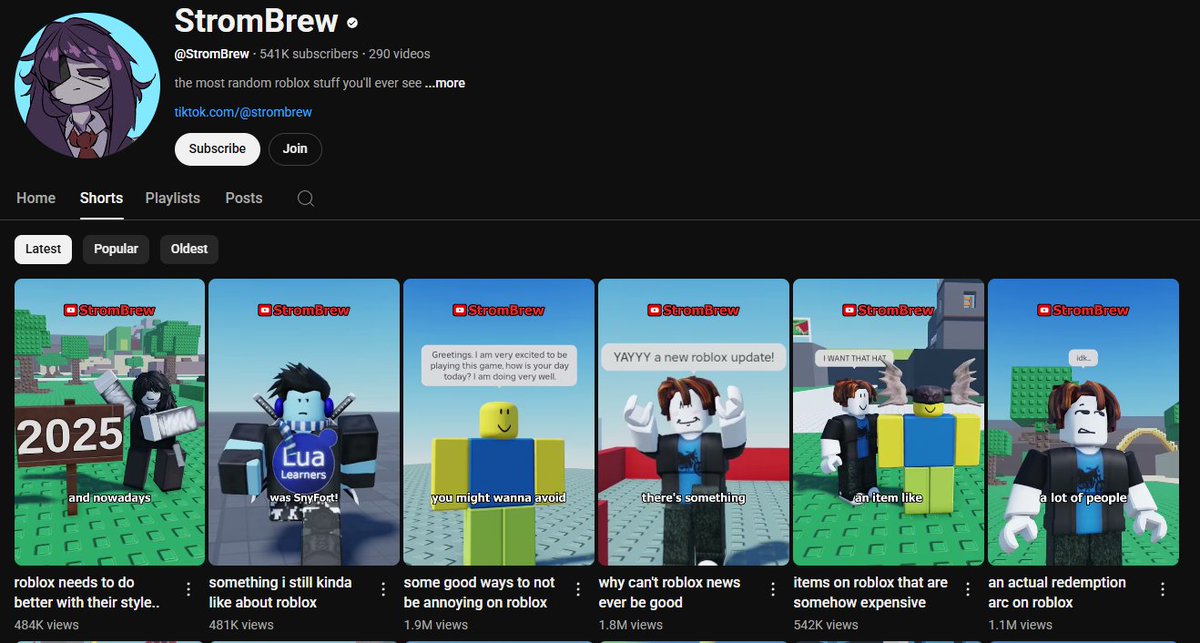1200x643 pixels.
Task: Open the Lua Learners short thumbnail
Action: point(304,422)
